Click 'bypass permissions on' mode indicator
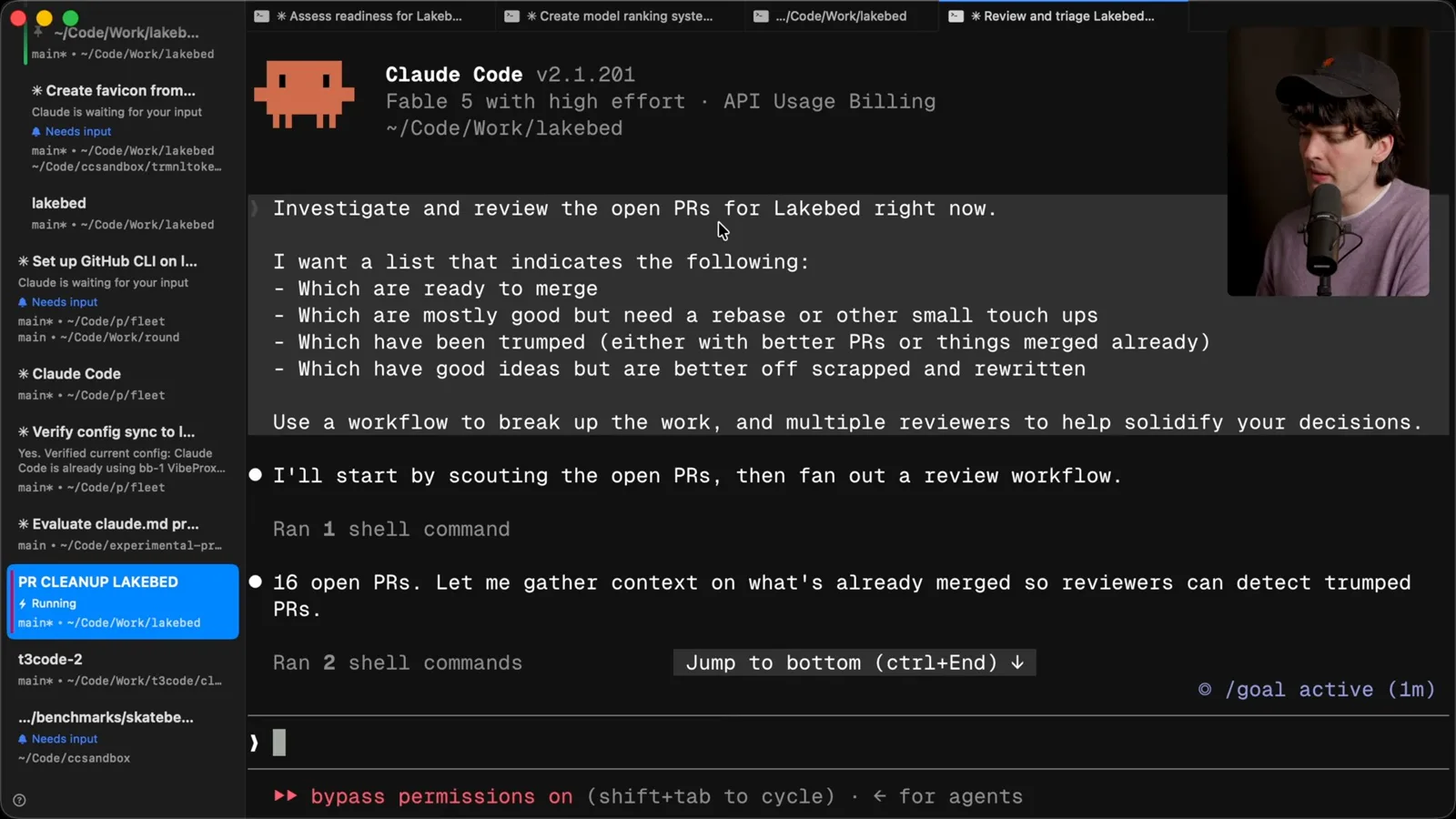1456x819 pixels. (x=441, y=796)
